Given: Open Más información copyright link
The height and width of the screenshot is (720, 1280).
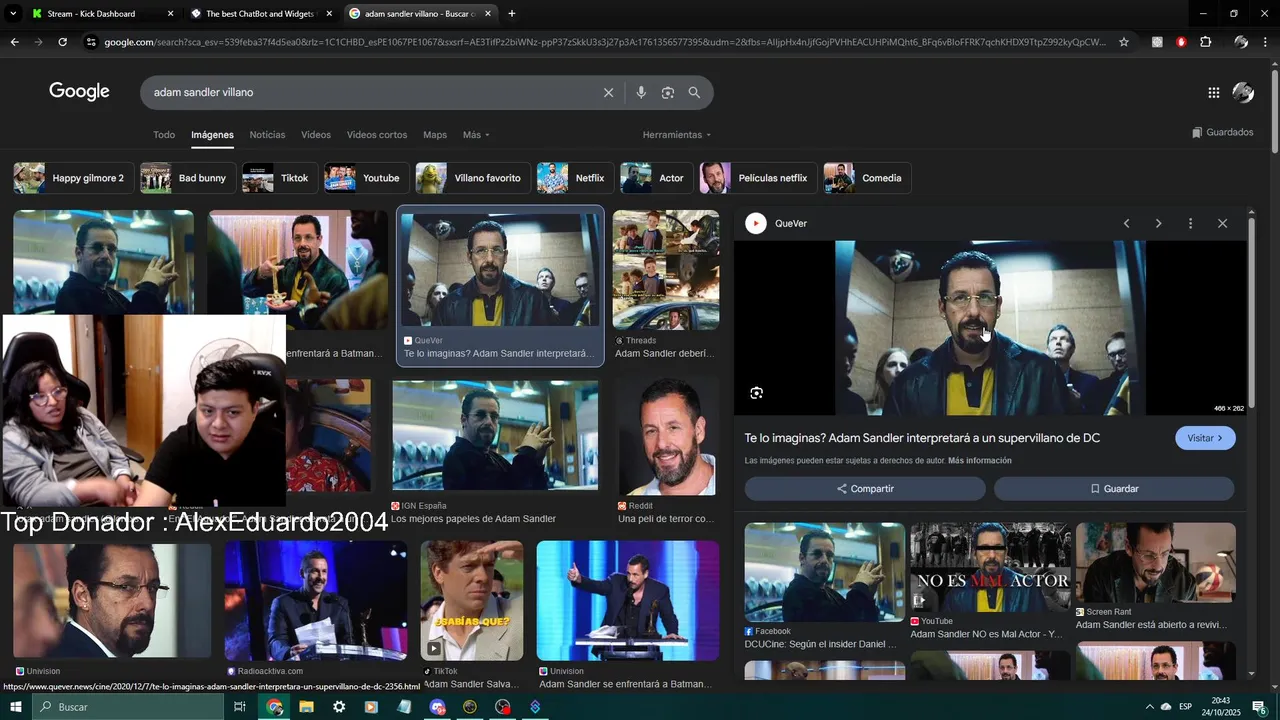Looking at the screenshot, I should pos(980,461).
